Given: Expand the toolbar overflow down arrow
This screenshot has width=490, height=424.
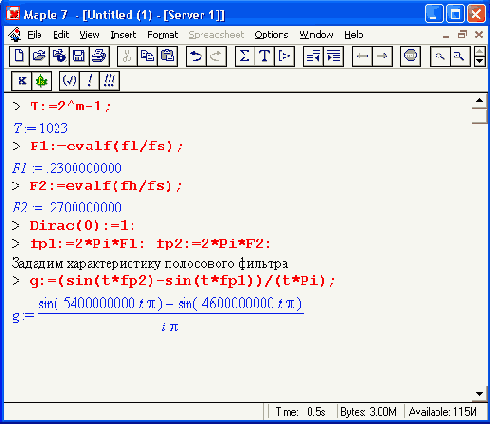Looking at the screenshot, I should click(480, 61).
